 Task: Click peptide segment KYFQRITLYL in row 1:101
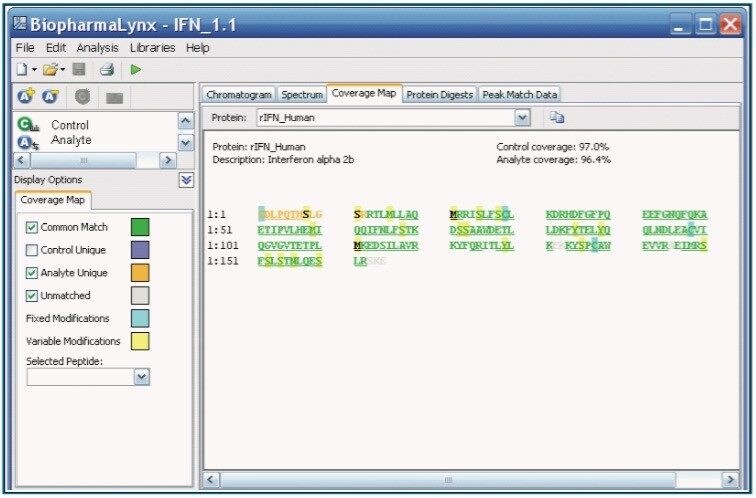coord(482,245)
